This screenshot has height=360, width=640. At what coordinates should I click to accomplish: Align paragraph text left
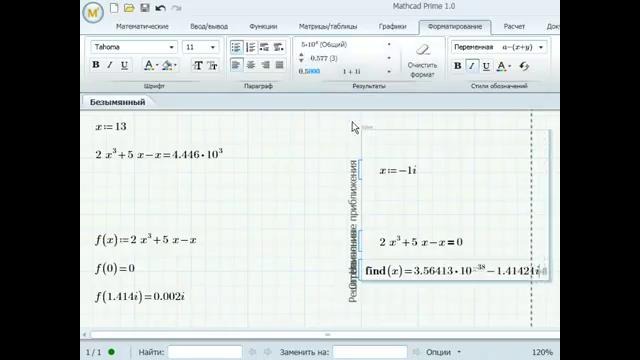coord(236,65)
